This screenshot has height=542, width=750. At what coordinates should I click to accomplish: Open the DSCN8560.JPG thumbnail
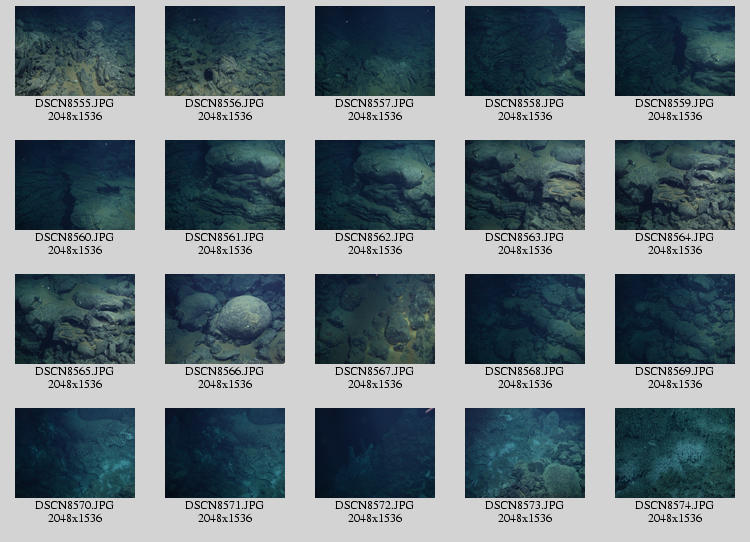click(x=75, y=185)
